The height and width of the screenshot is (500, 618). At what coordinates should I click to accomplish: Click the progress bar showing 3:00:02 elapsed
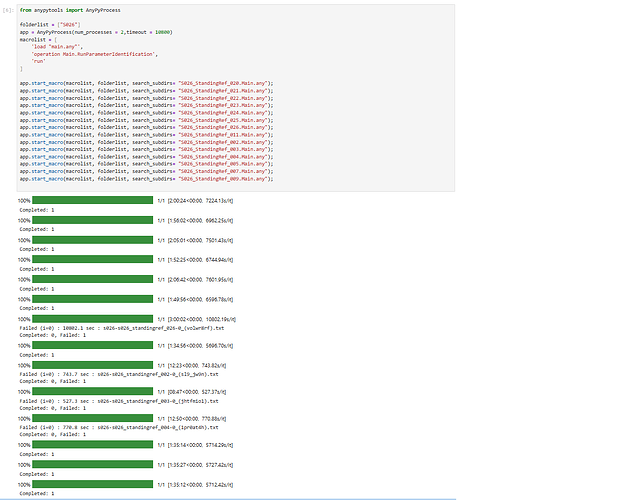tap(92, 319)
